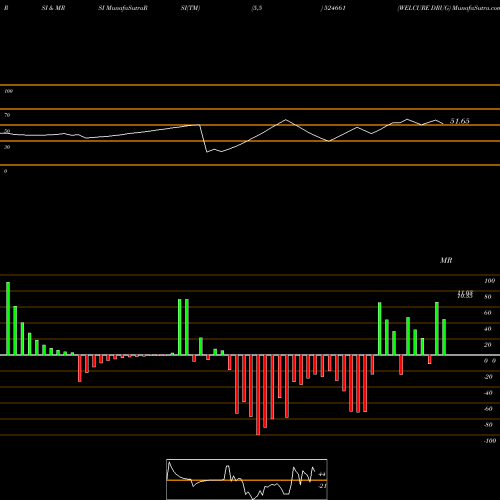500x500 pixels.
Task: Click the '80' label on MR axis
Action: (x=488, y=297)
